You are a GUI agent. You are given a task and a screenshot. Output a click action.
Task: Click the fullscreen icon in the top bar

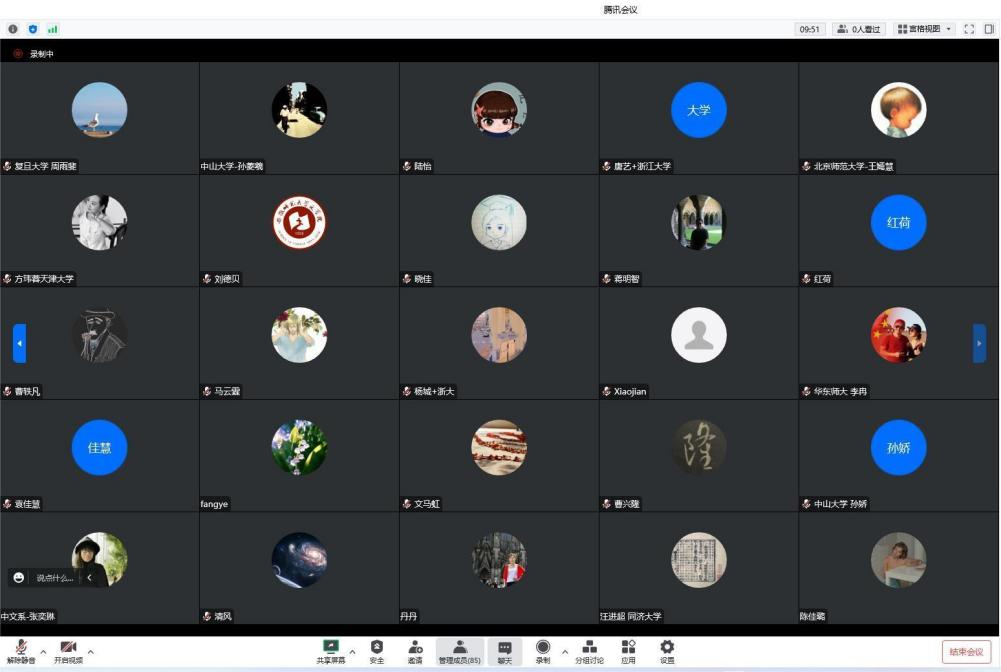pyautogui.click(x=969, y=29)
